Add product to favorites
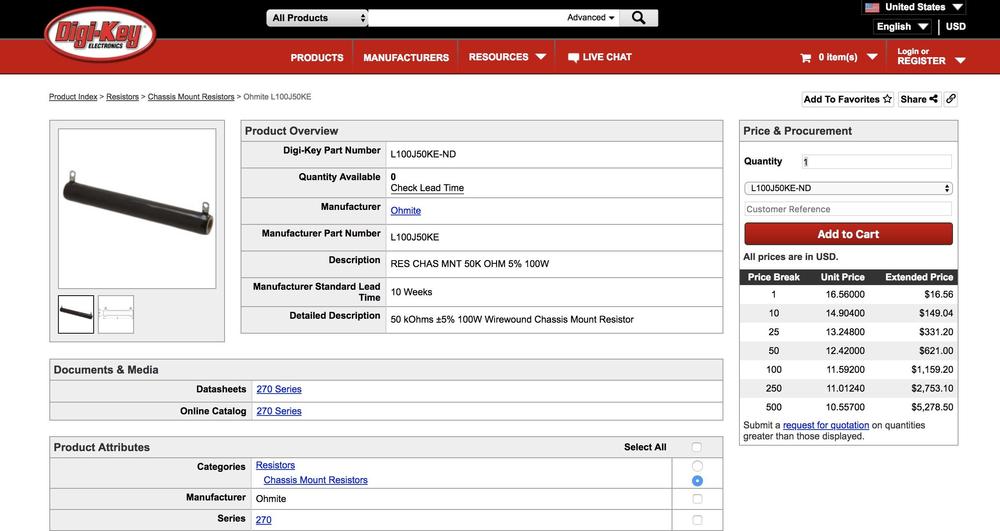 848,99
